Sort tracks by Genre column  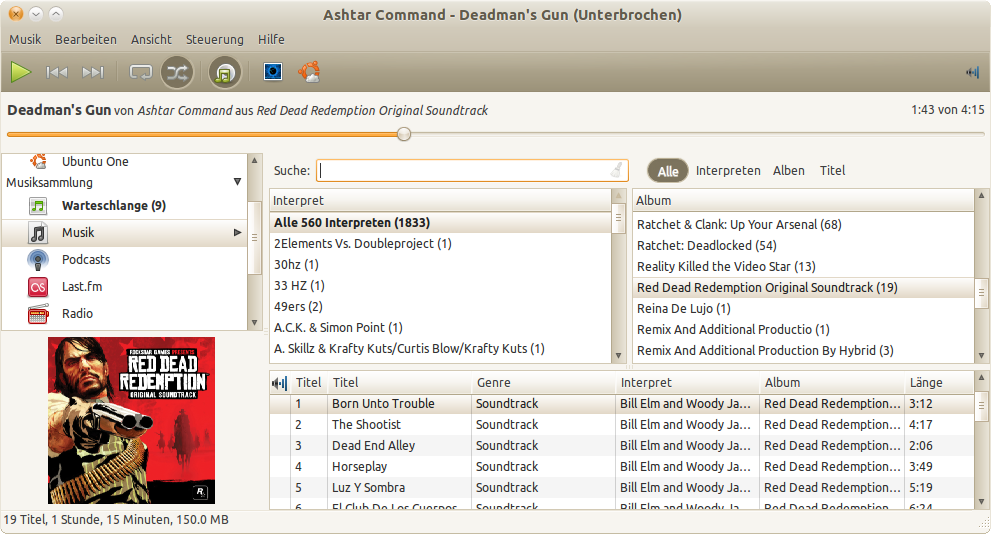pyautogui.click(x=543, y=382)
